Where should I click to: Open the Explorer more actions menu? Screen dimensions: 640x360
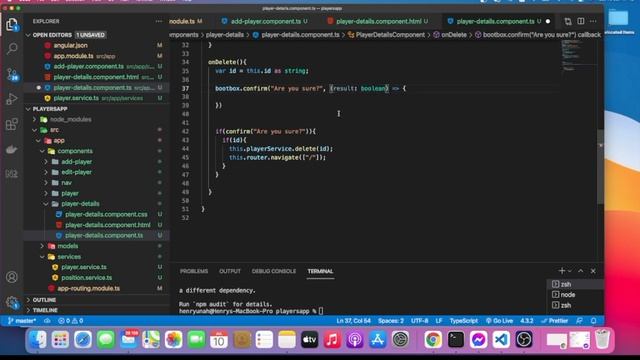159,21
